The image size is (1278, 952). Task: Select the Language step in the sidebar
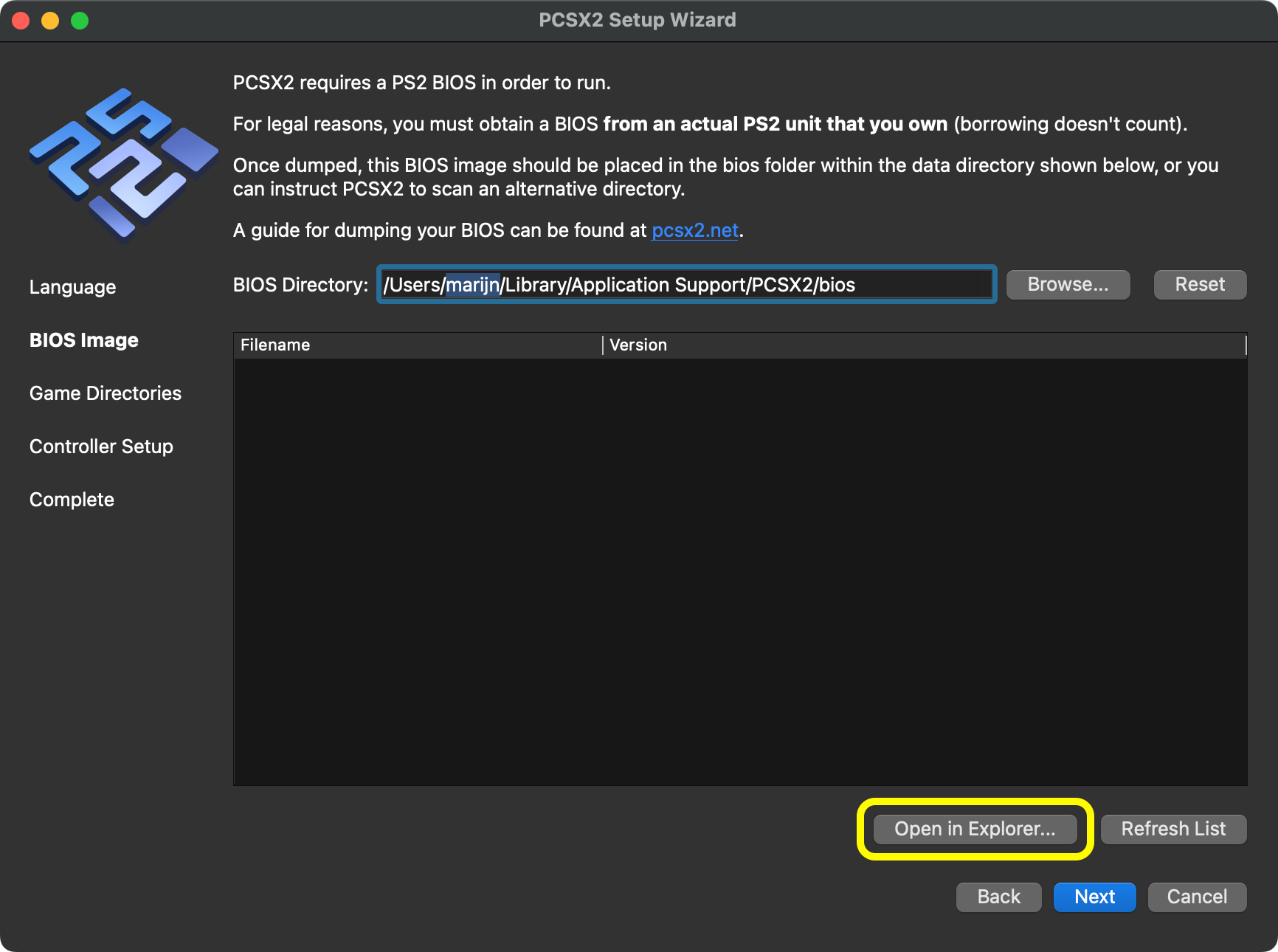tap(72, 287)
